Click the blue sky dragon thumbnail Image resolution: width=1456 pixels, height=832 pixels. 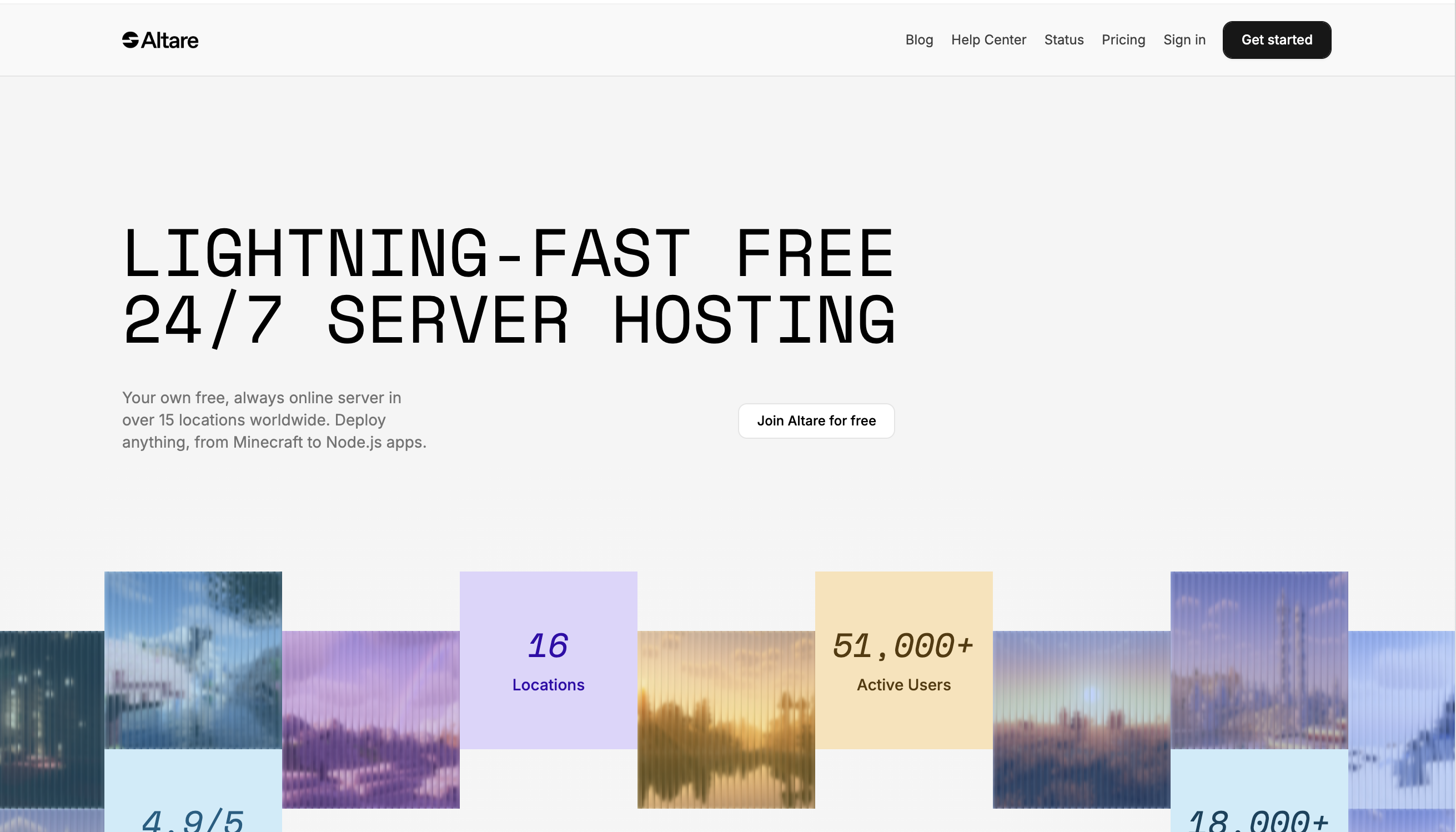pyautogui.click(x=193, y=660)
